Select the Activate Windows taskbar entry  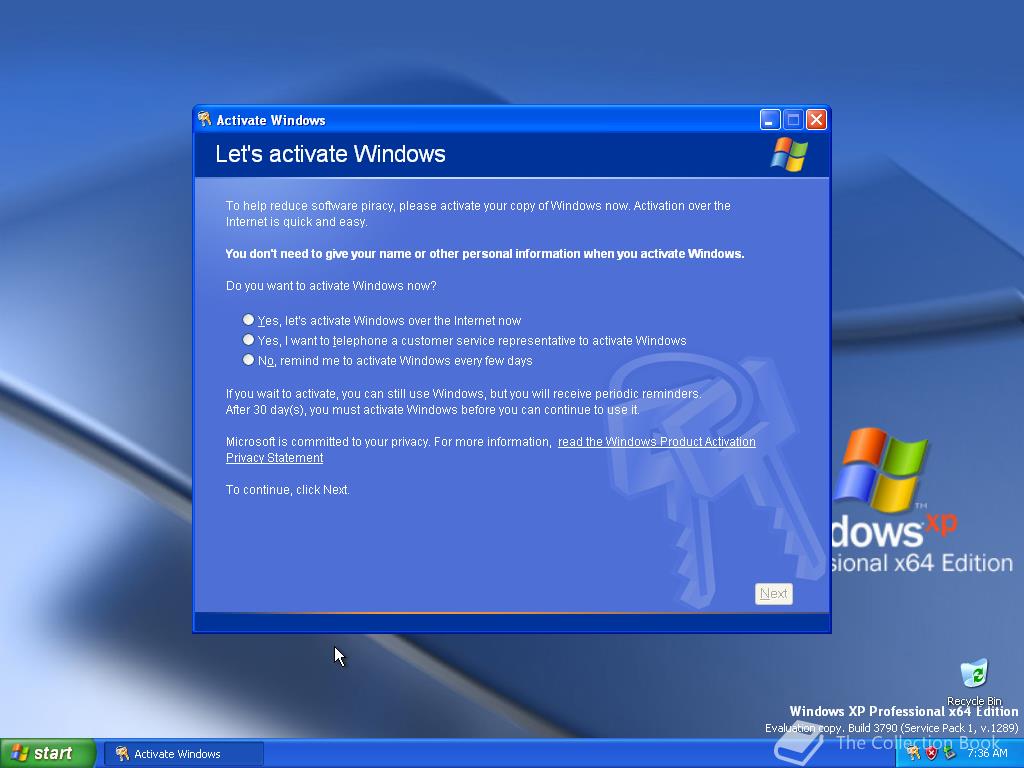pyautogui.click(x=183, y=753)
